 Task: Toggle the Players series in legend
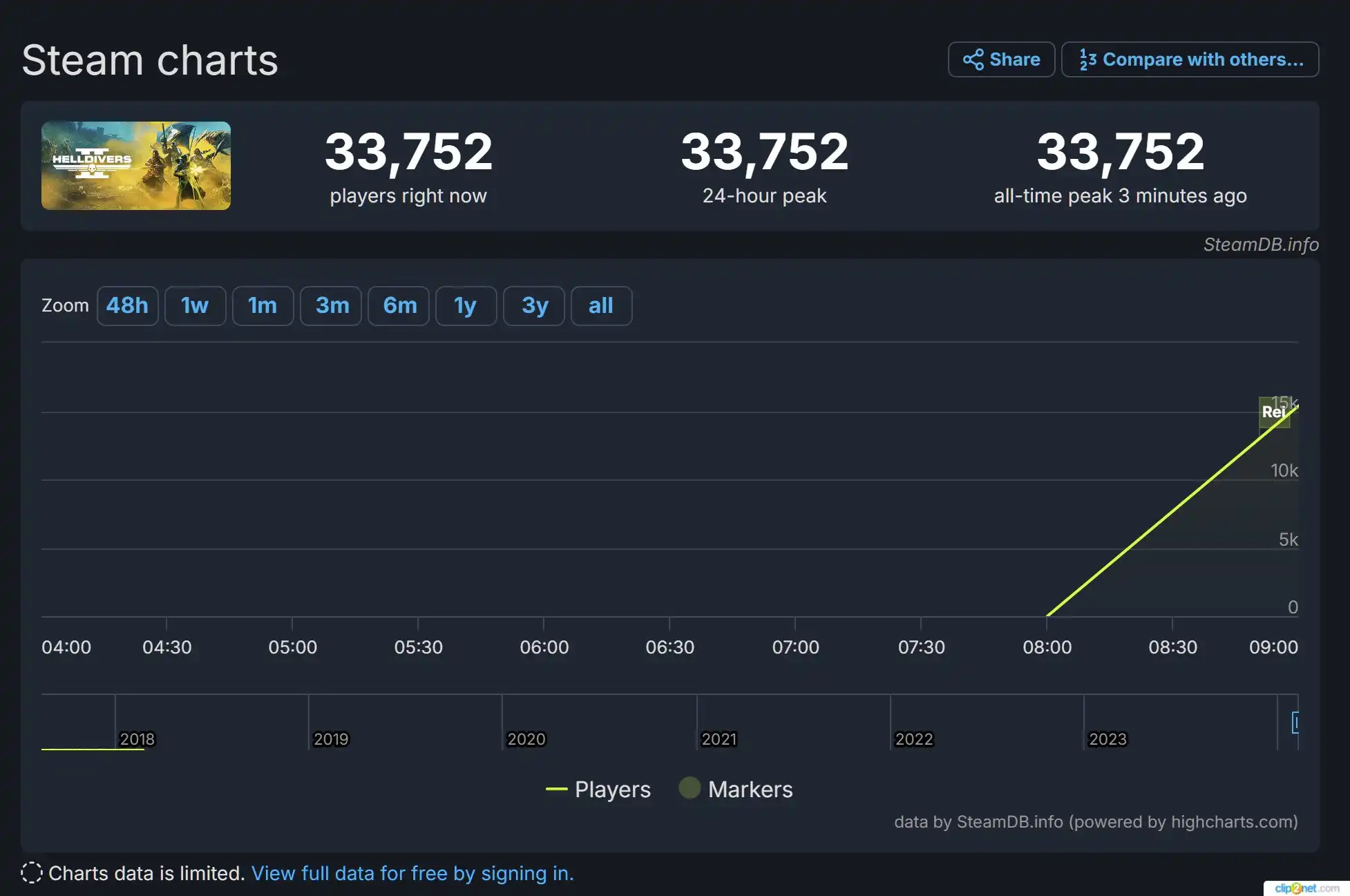(612, 789)
